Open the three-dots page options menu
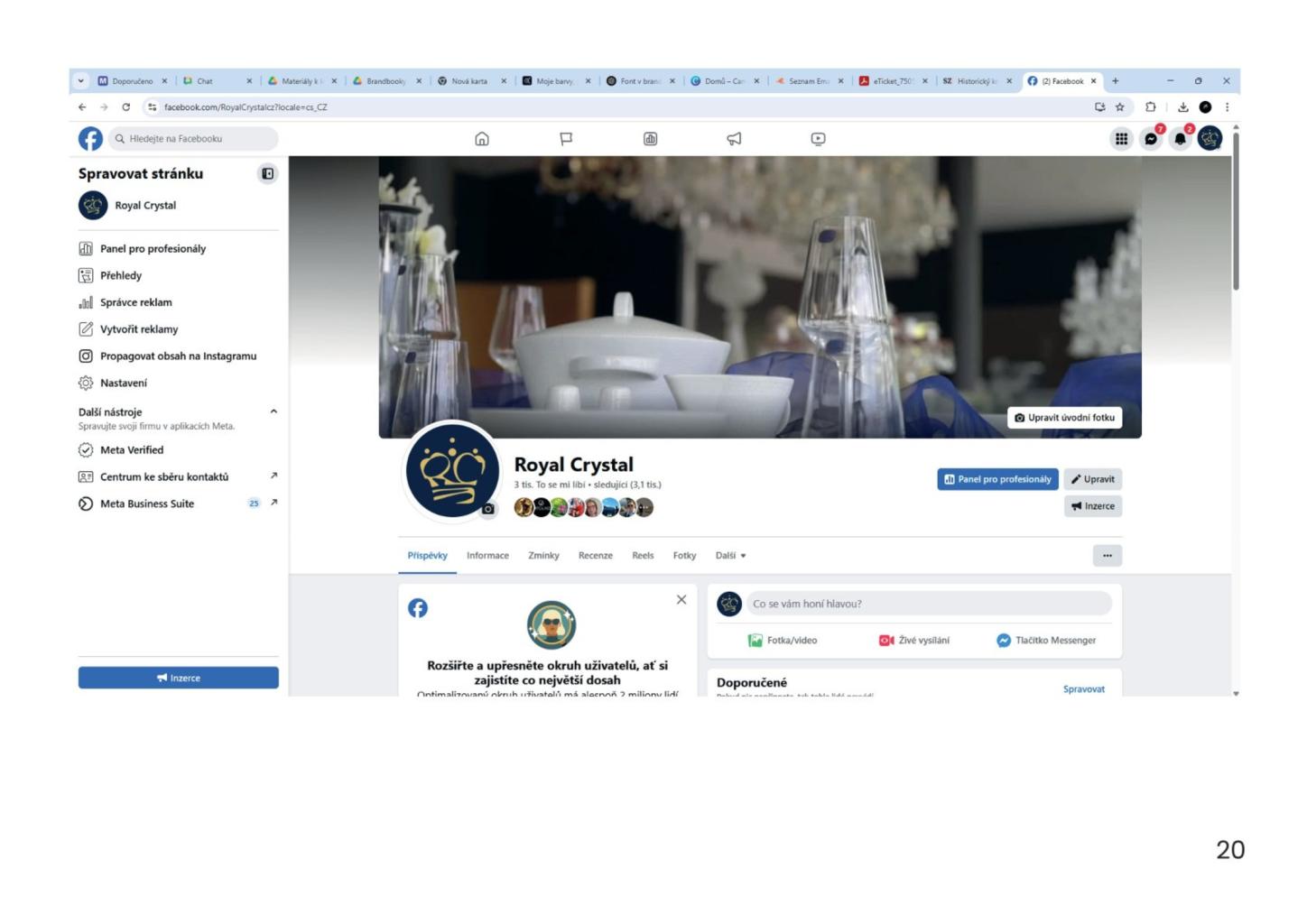The image size is (1307, 924). (x=1107, y=556)
